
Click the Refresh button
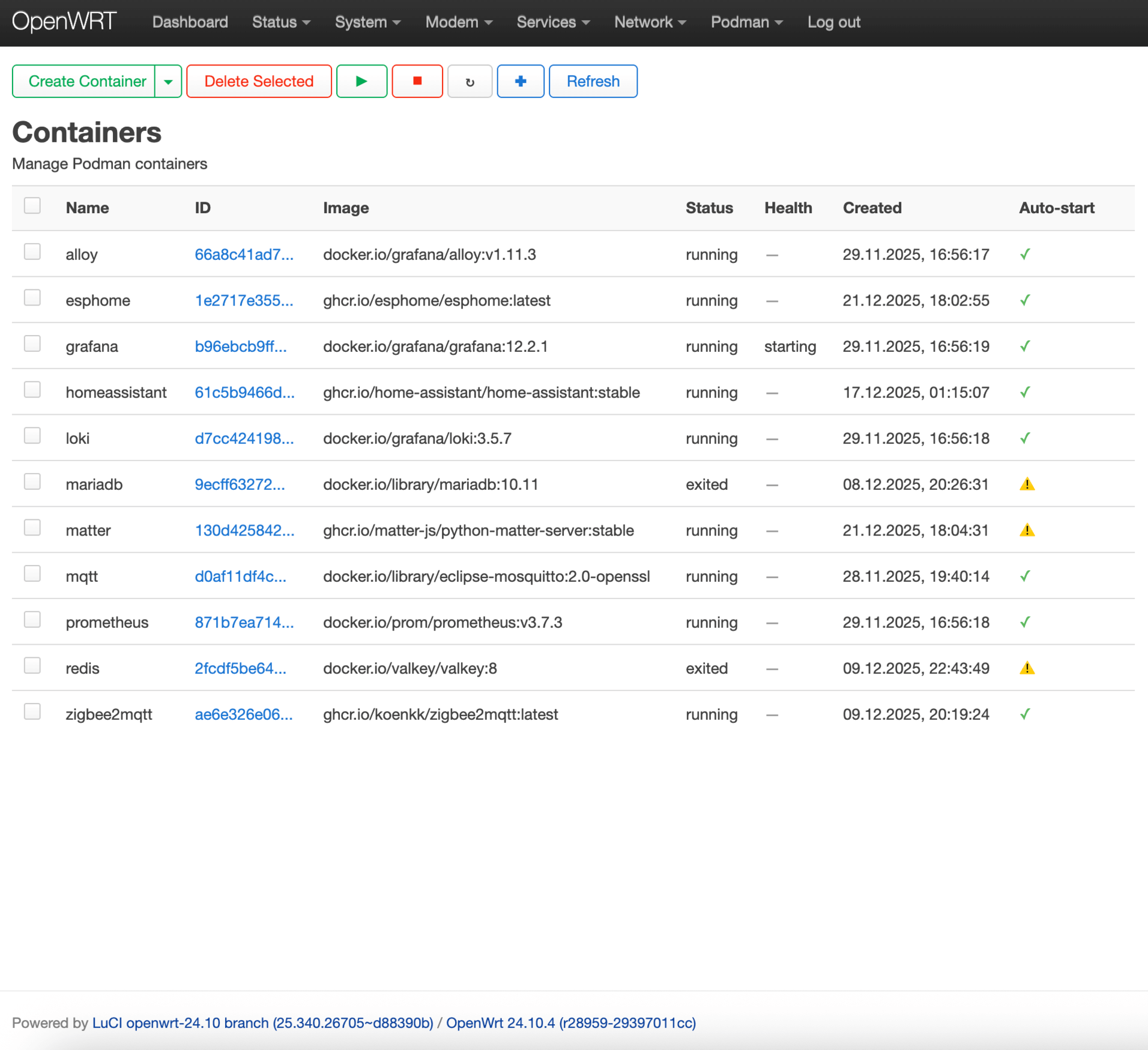click(593, 81)
